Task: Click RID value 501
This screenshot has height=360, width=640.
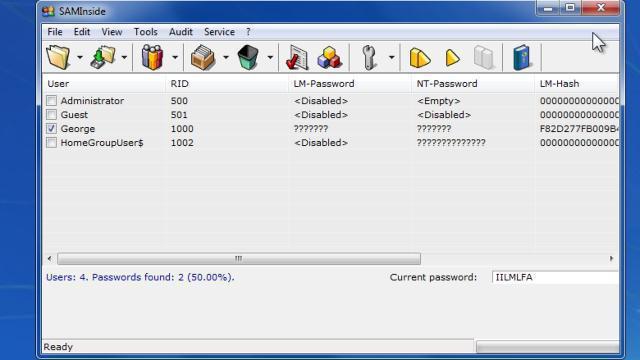Action: coord(179,115)
